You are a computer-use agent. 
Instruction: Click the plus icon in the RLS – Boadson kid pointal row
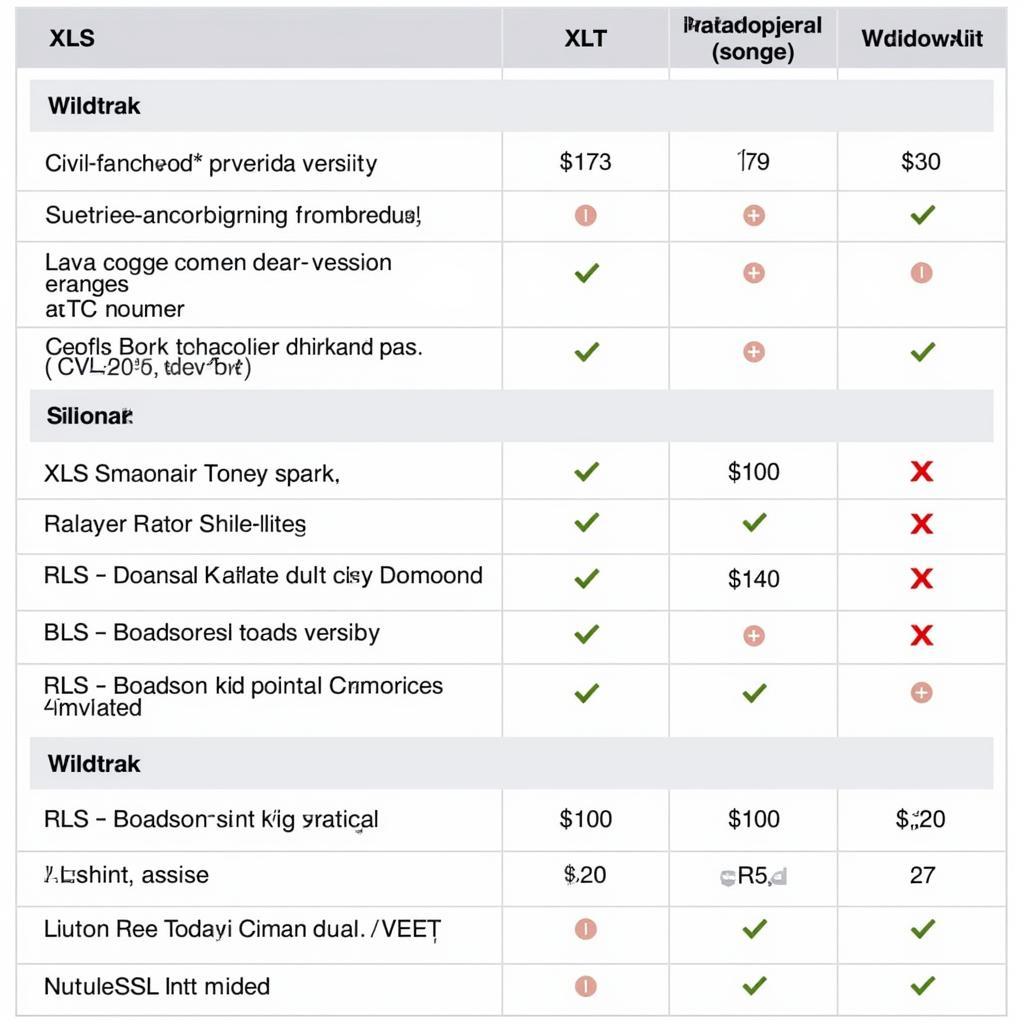[922, 692]
